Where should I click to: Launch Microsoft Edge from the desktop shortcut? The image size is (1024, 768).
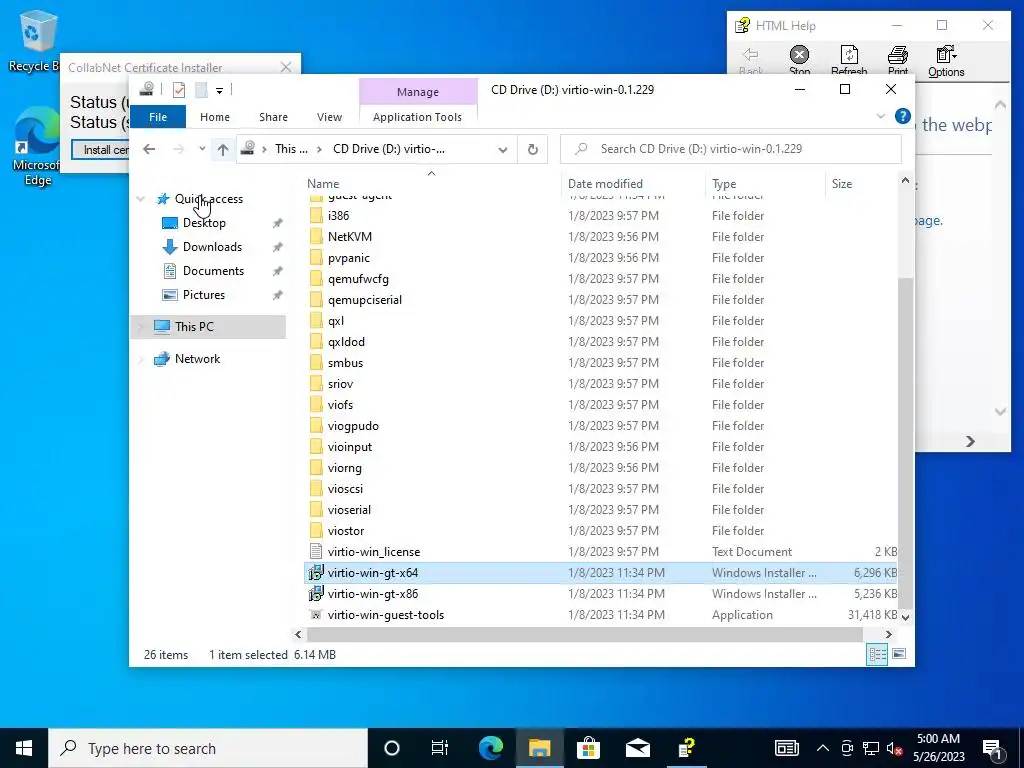coord(37,147)
